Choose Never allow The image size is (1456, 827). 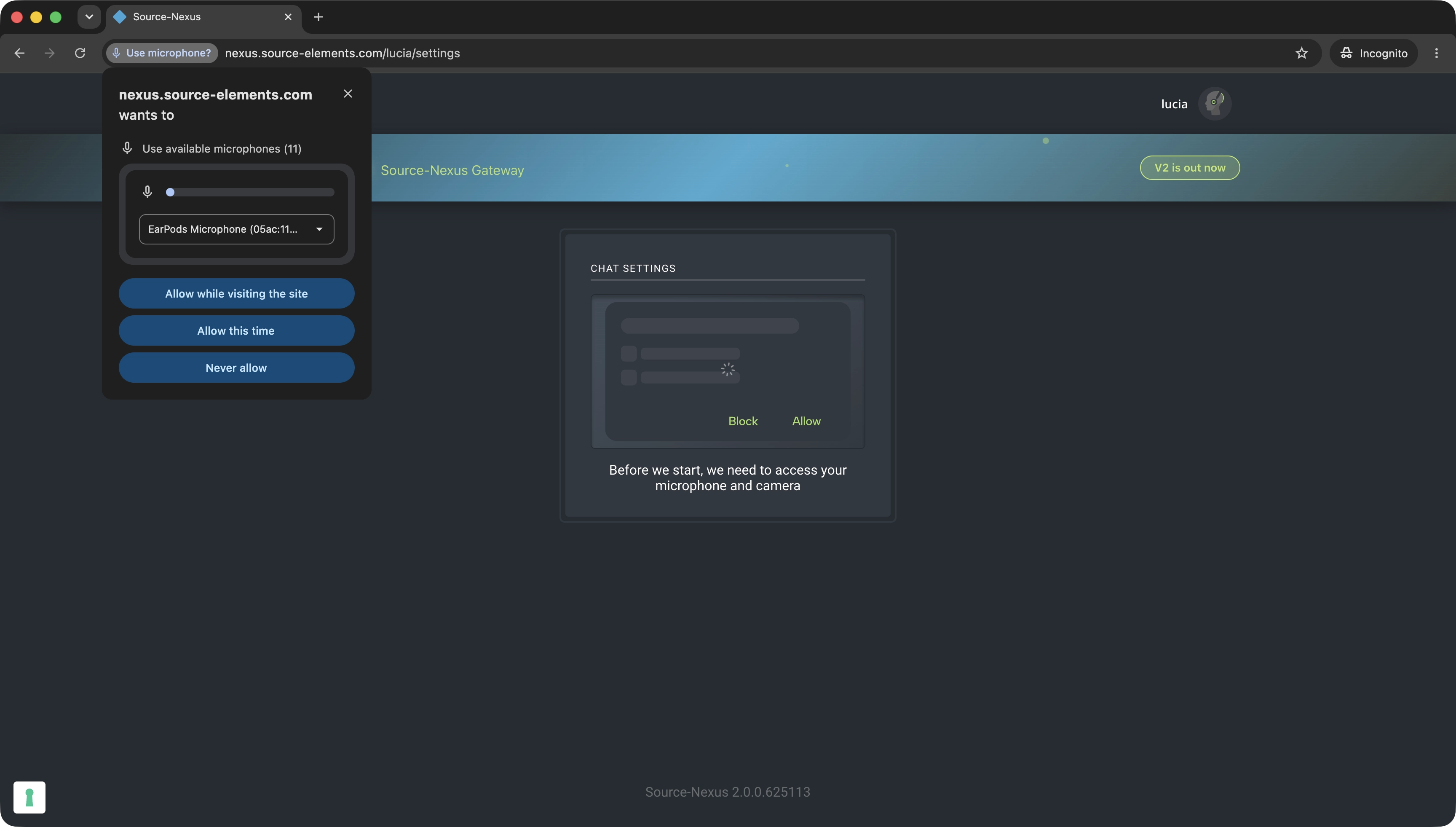tap(237, 368)
